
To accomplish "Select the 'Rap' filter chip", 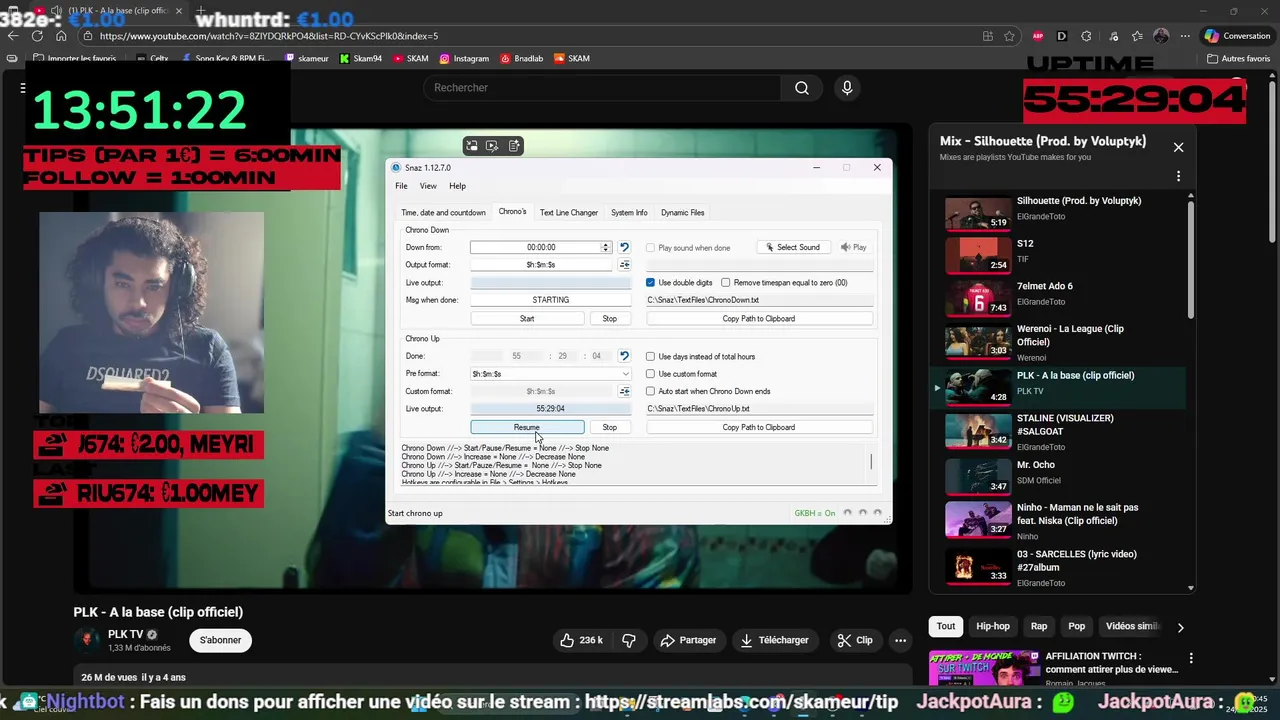I will point(1039,626).
